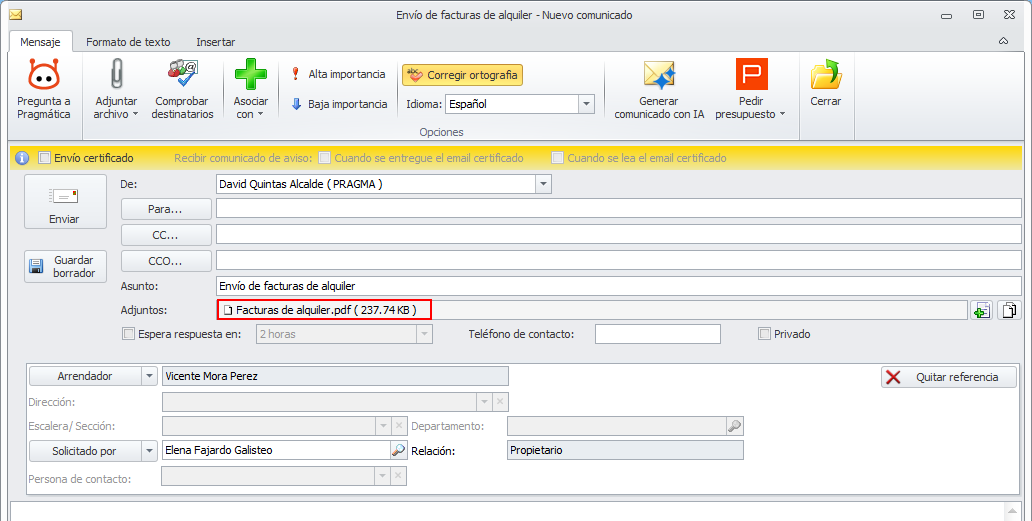This screenshot has width=1032, height=521.
Task: Open 2 horas response time dropdown
Action: pyautogui.click(x=425, y=334)
